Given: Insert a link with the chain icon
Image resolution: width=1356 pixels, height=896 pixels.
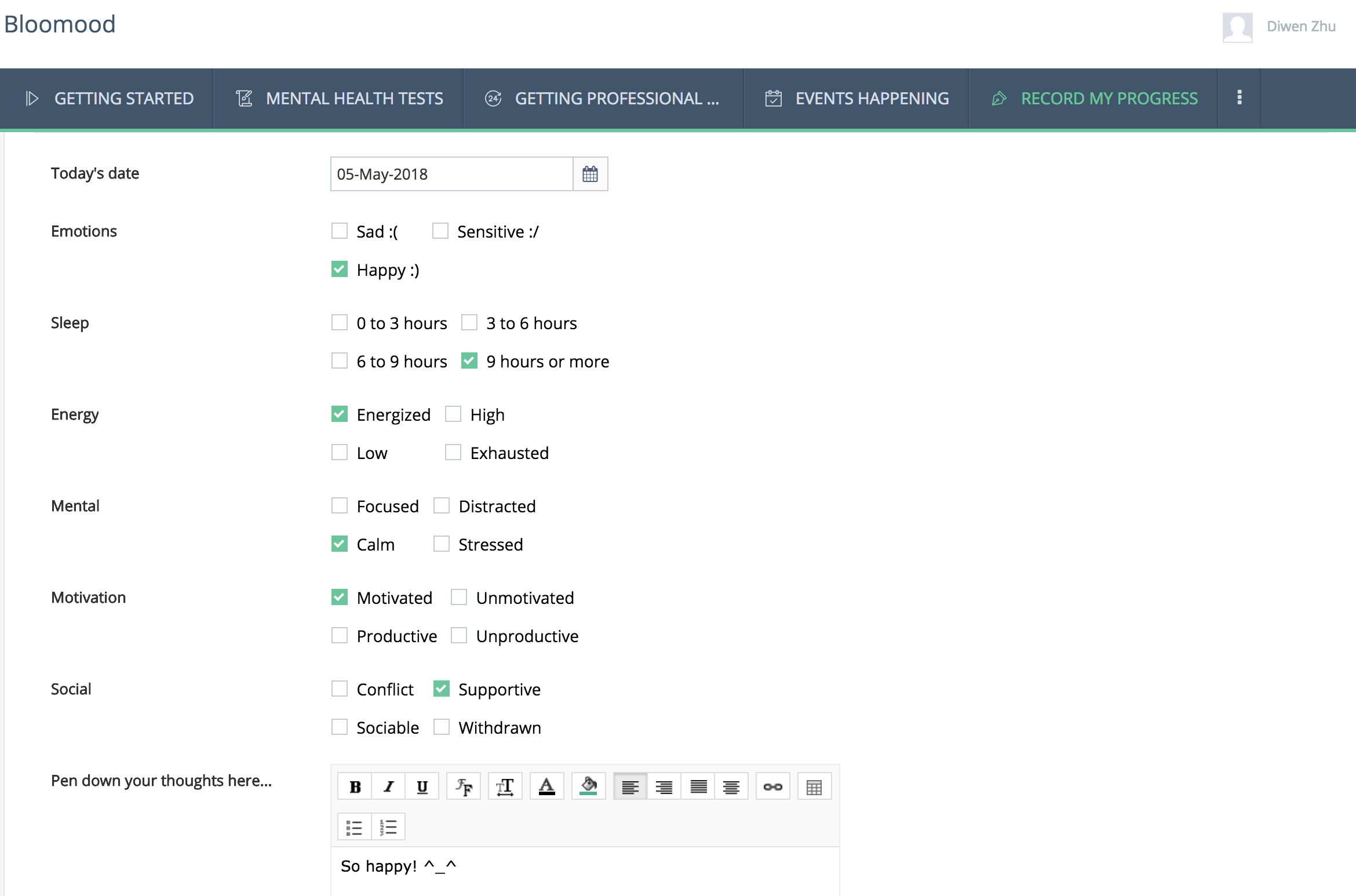Looking at the screenshot, I should point(772,786).
